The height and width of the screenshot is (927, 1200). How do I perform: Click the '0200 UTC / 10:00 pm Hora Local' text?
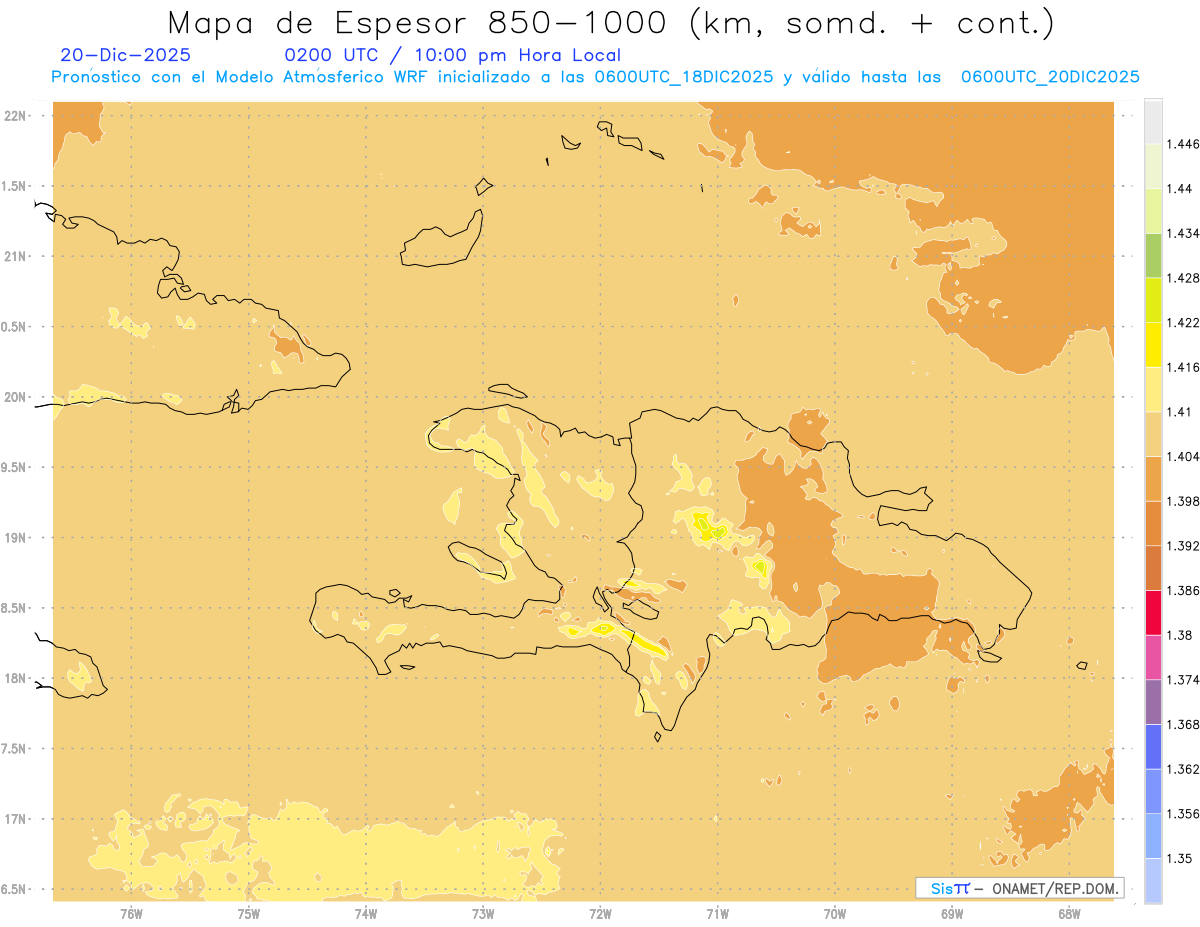point(452,55)
